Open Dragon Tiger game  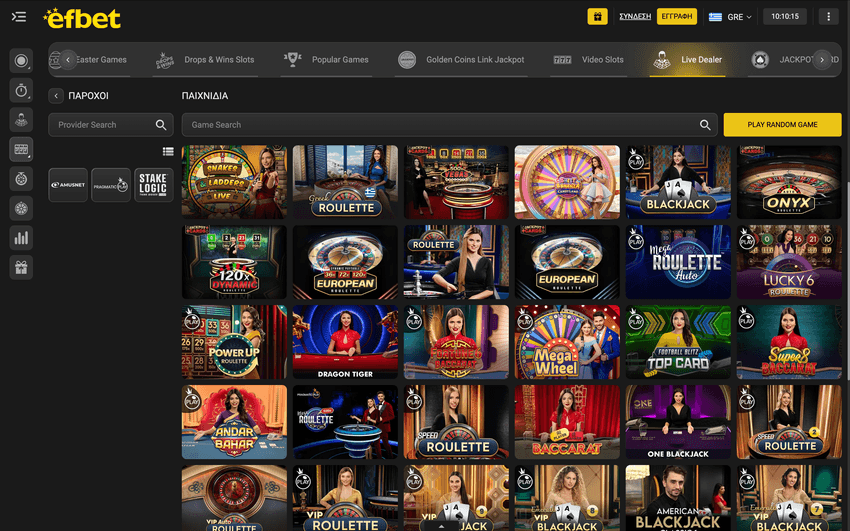[x=345, y=342]
